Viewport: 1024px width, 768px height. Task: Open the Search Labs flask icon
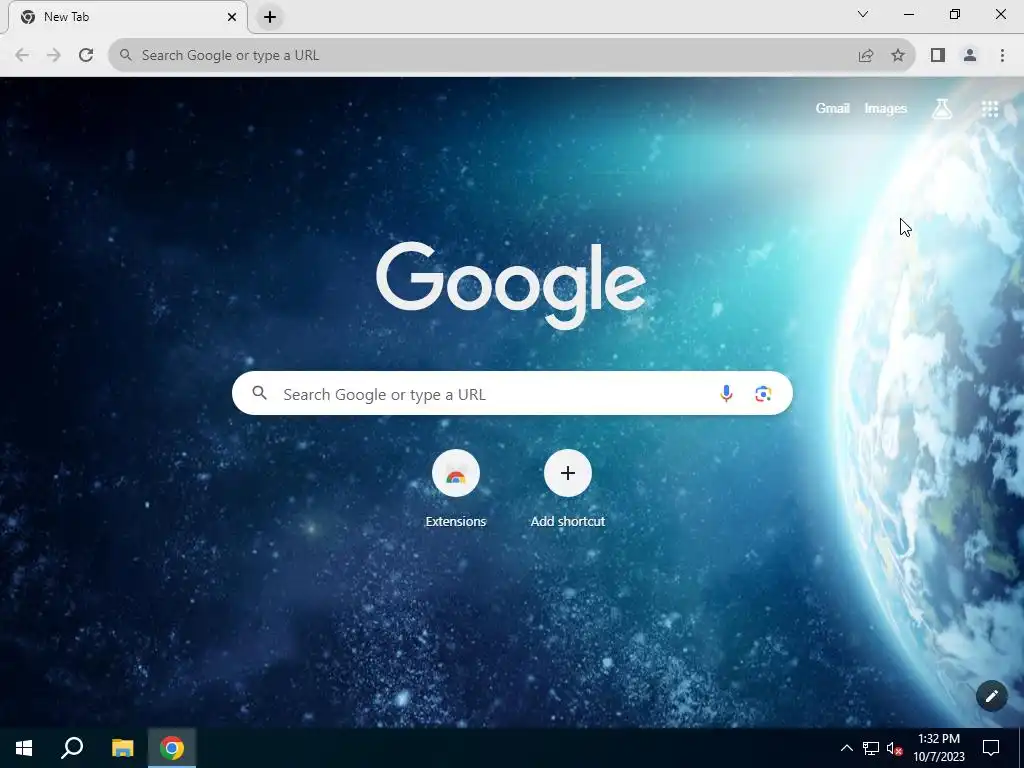click(942, 108)
